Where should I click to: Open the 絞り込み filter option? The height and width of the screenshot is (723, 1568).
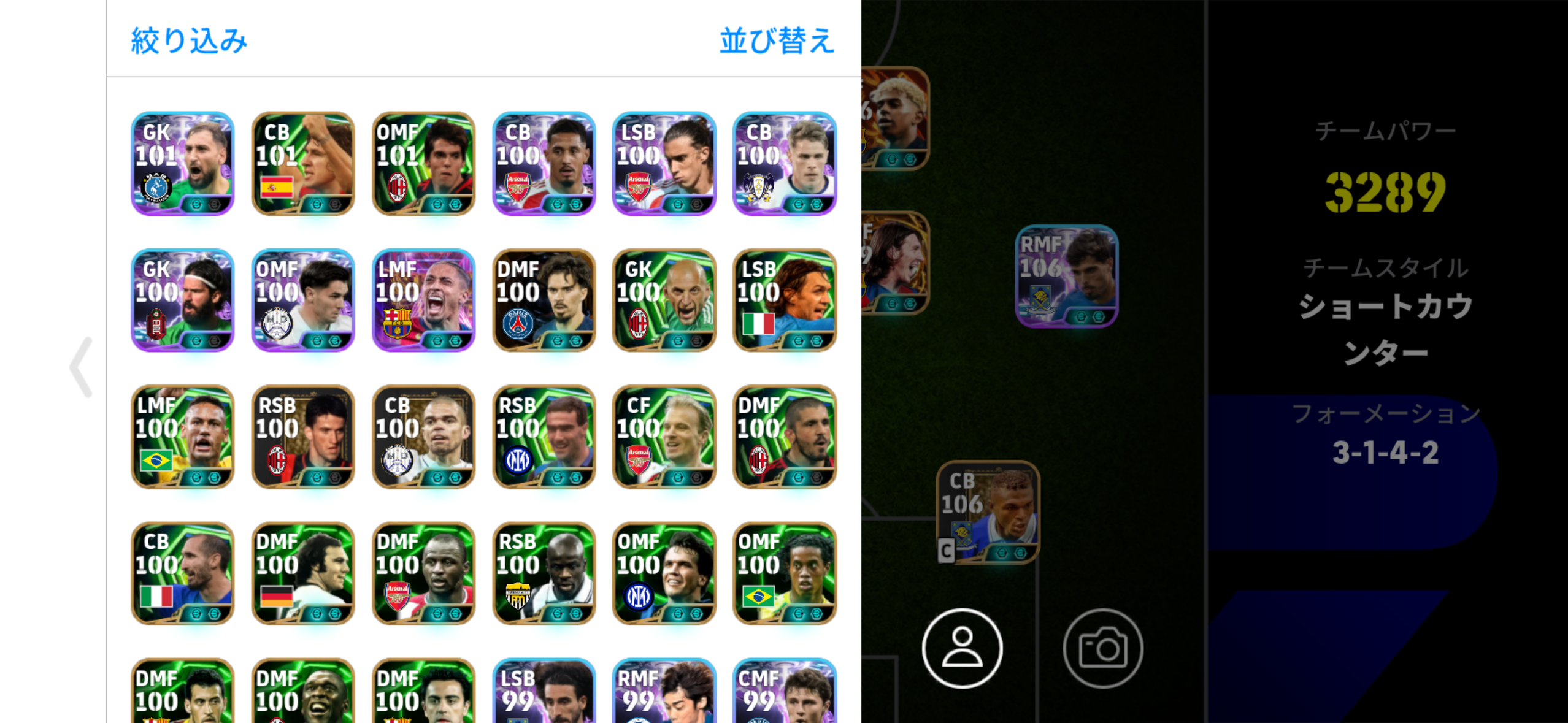pyautogui.click(x=189, y=41)
